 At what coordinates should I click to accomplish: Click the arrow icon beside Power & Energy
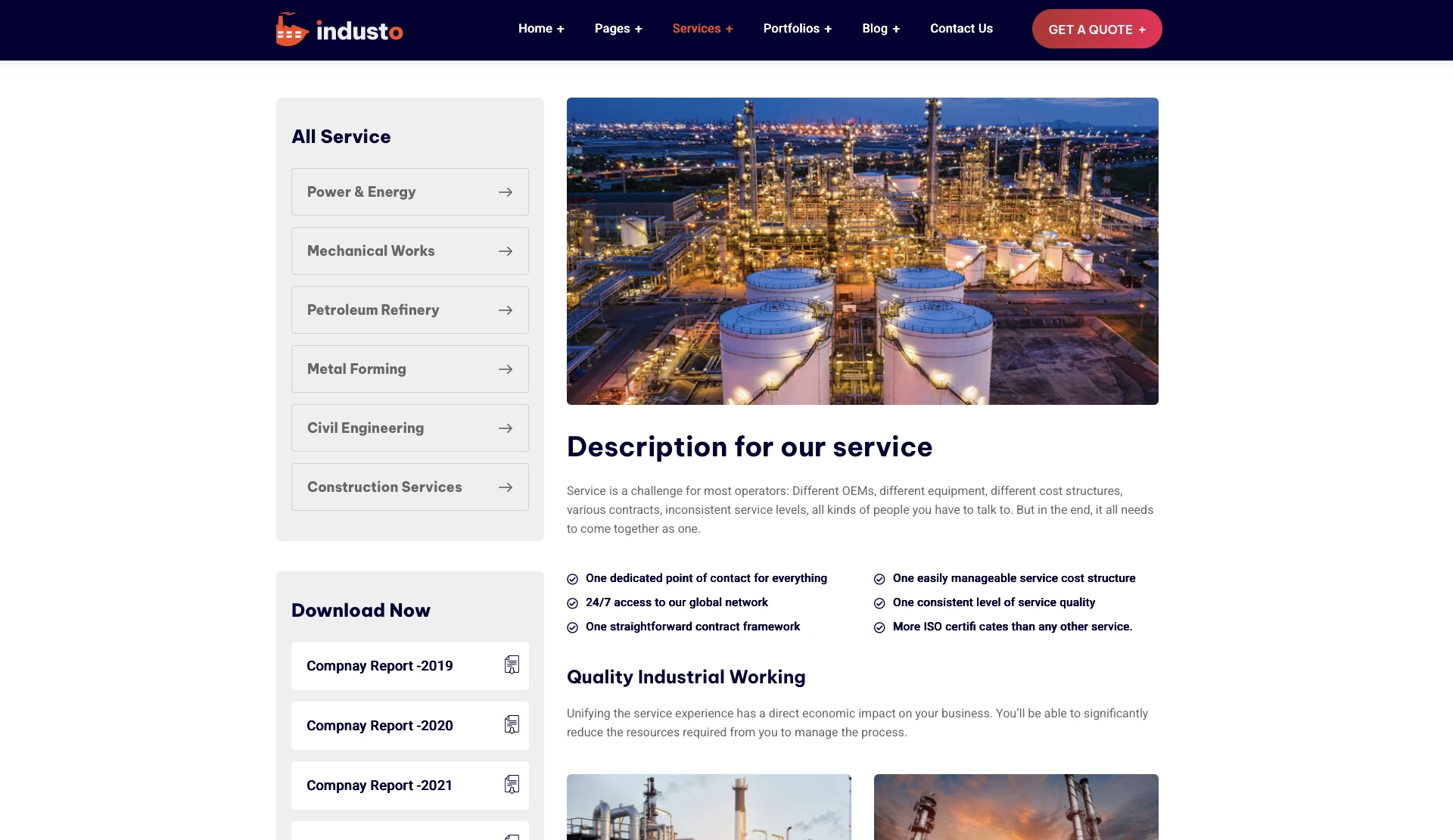click(x=506, y=192)
